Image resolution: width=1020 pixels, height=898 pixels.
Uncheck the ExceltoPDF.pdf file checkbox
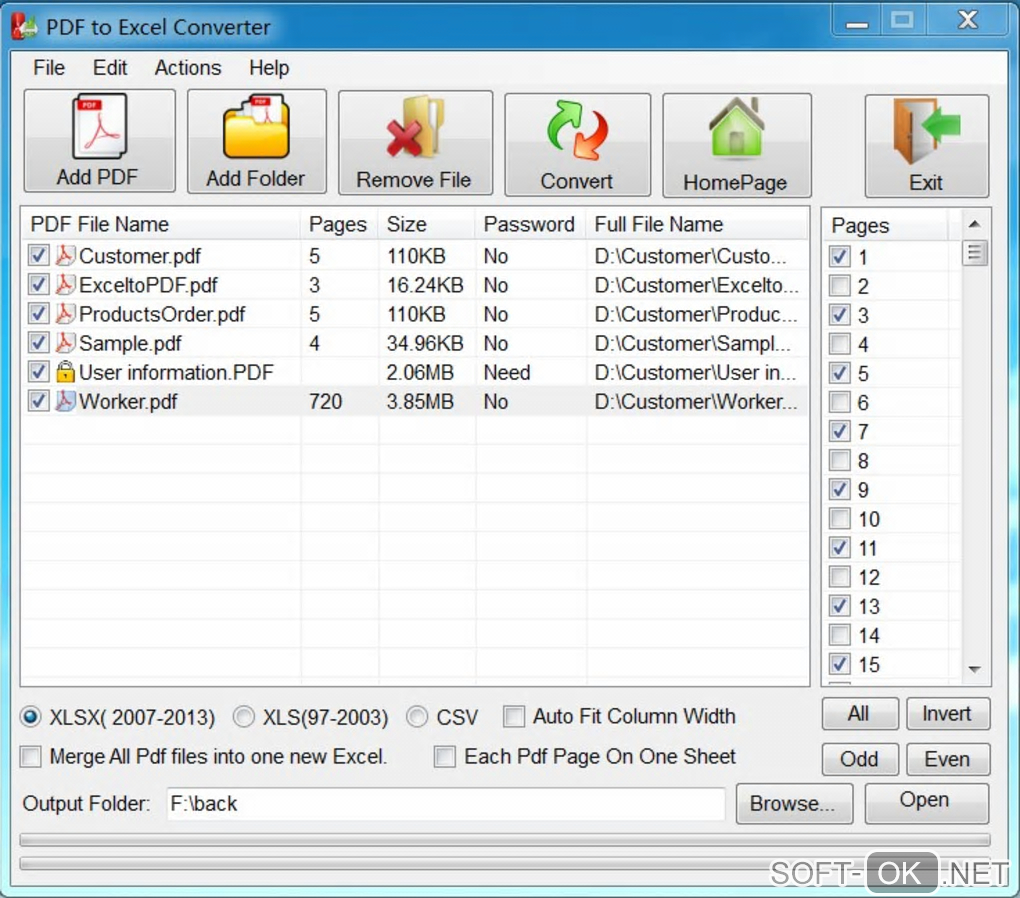point(38,284)
